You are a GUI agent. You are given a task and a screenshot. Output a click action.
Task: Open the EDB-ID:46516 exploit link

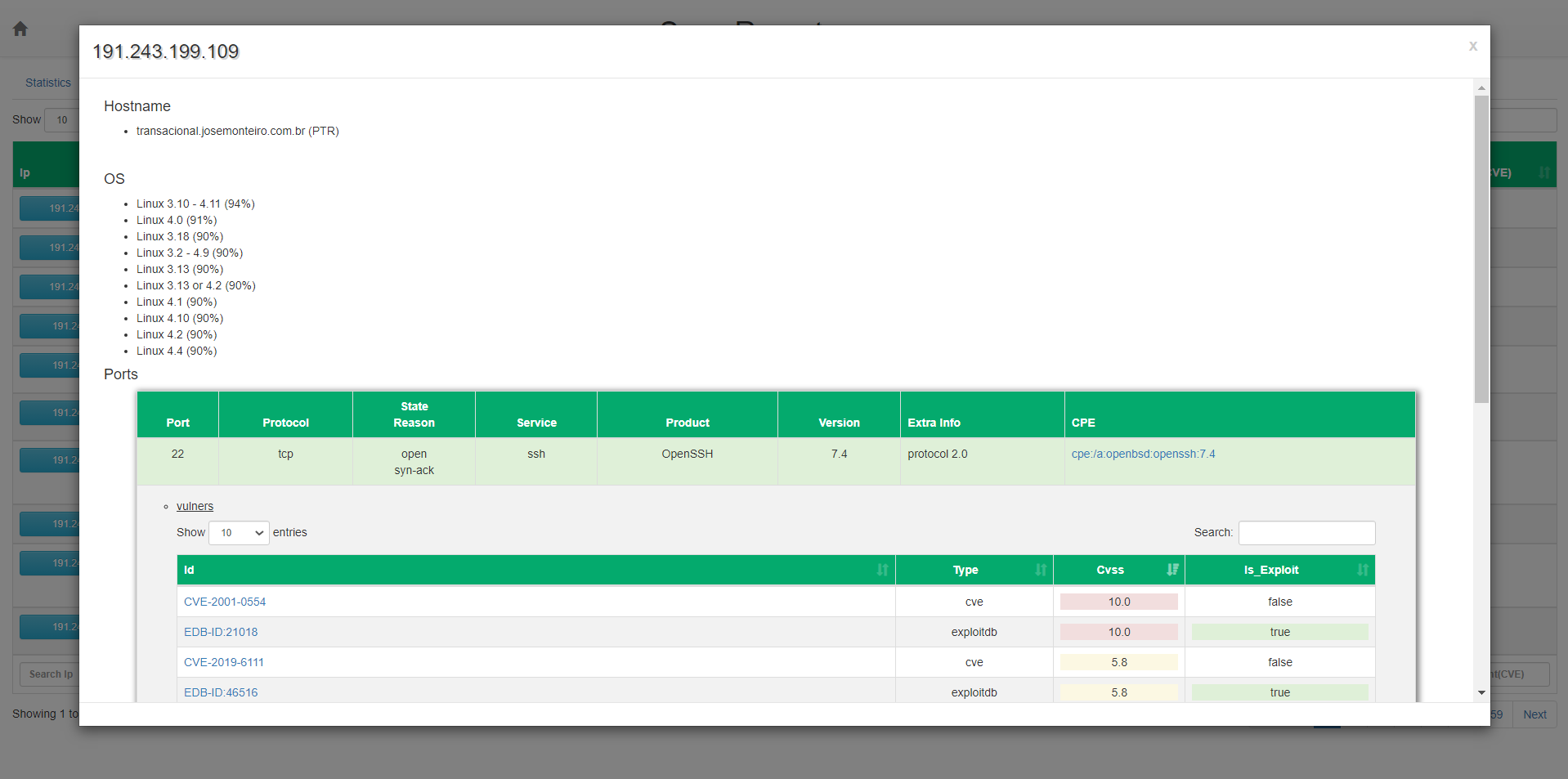coord(221,692)
